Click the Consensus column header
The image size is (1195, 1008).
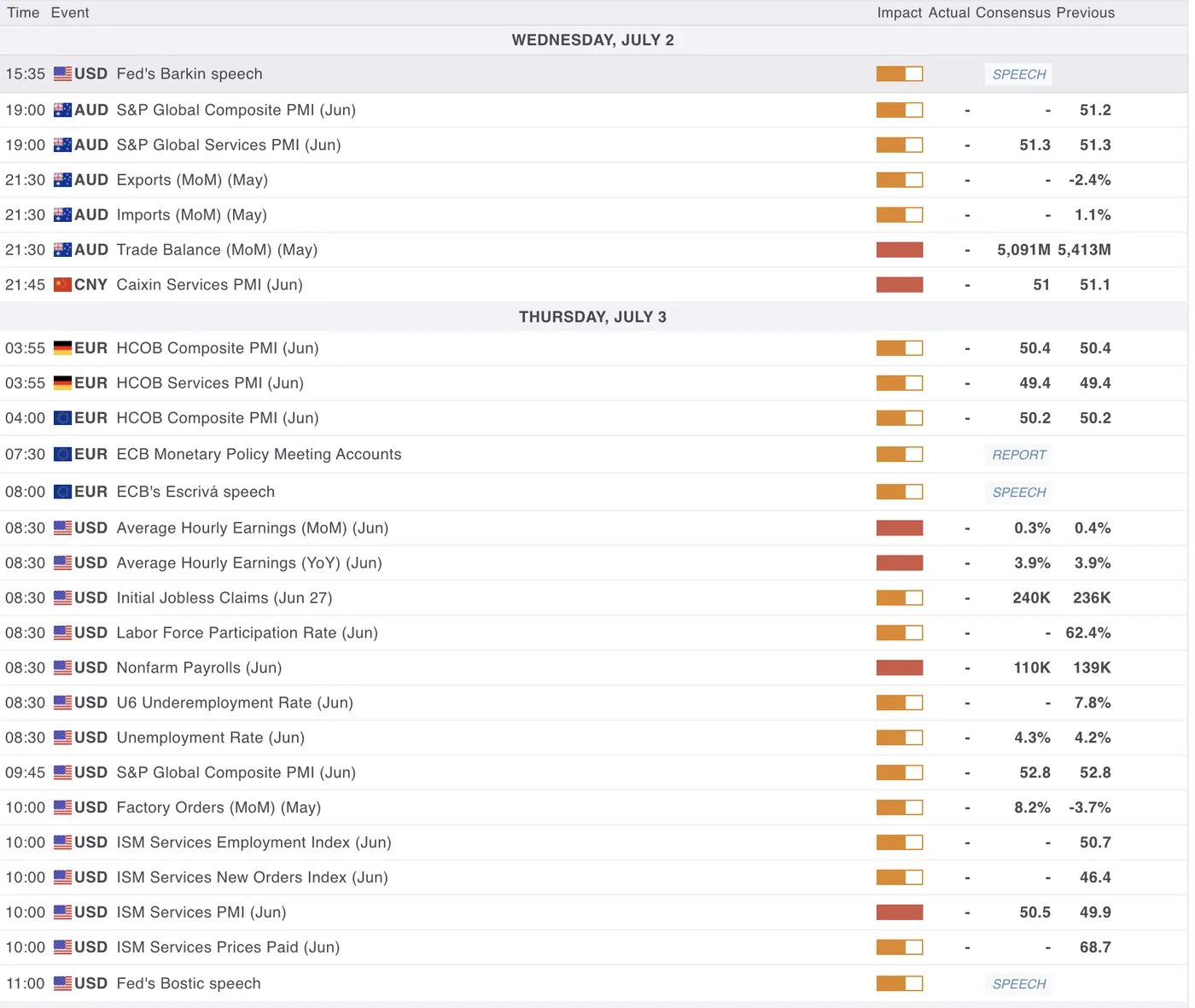[1013, 13]
